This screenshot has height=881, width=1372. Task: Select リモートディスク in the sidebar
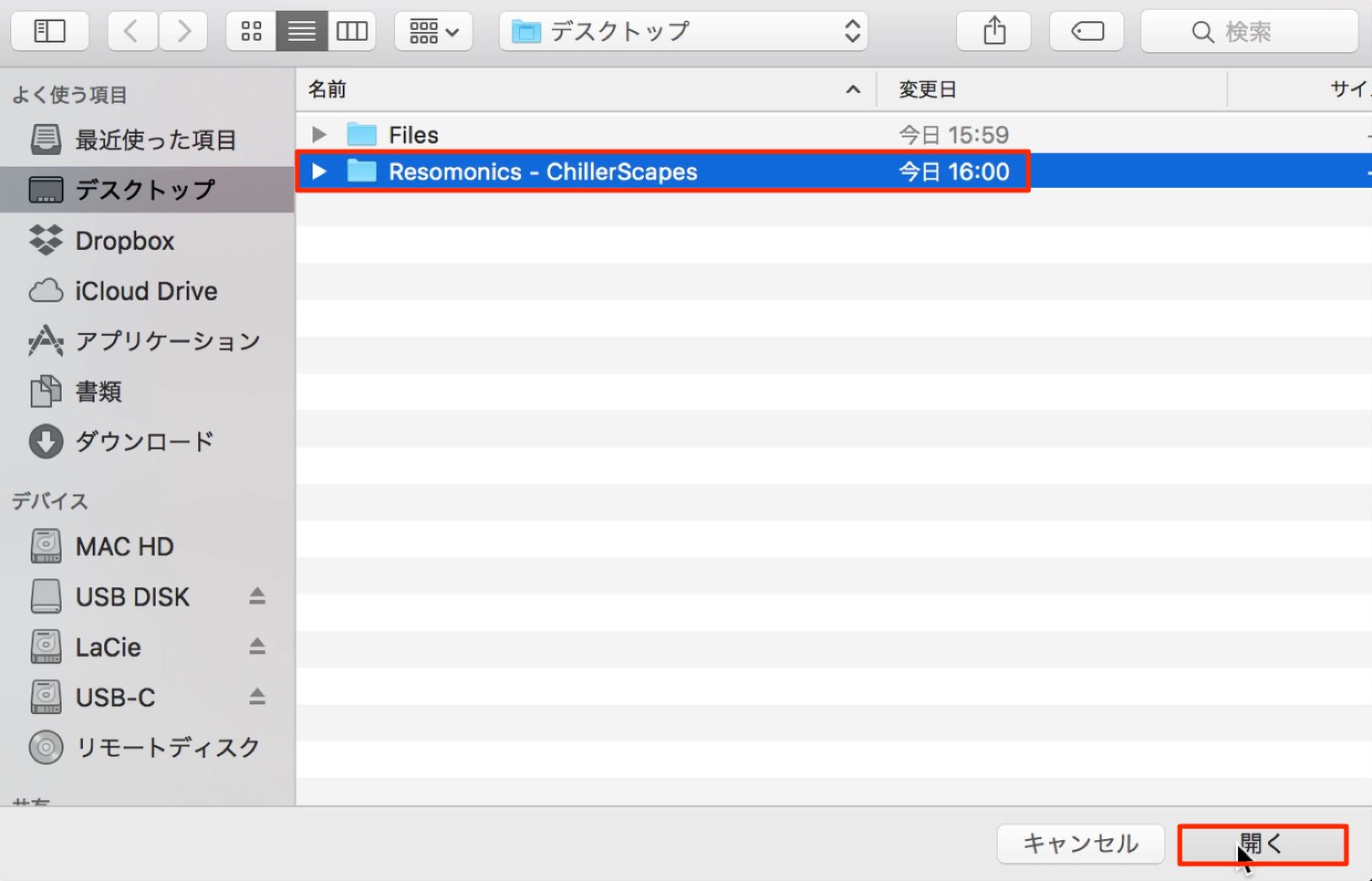pos(147,747)
